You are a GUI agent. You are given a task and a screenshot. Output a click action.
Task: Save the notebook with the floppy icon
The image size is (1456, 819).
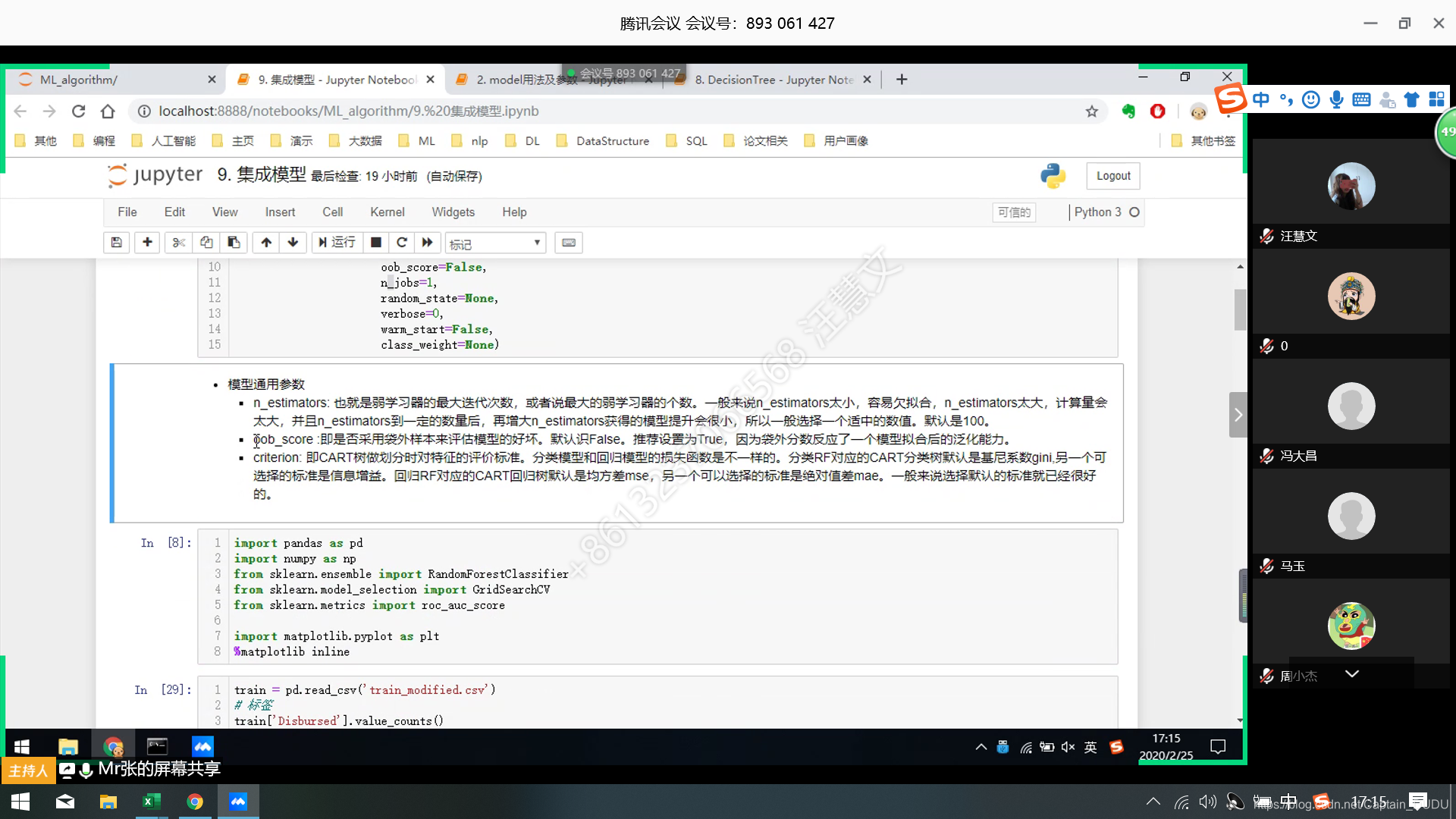(x=116, y=243)
